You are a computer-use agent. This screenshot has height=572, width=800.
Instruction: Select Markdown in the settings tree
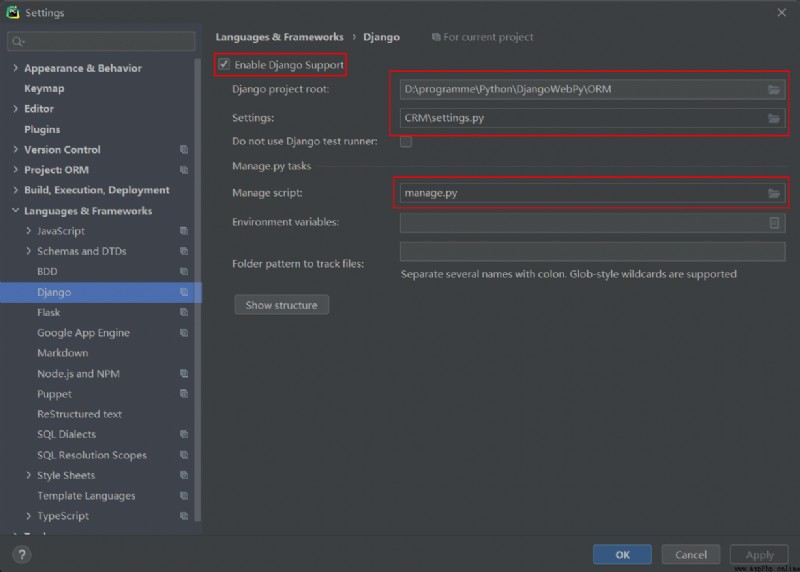[x=62, y=353]
